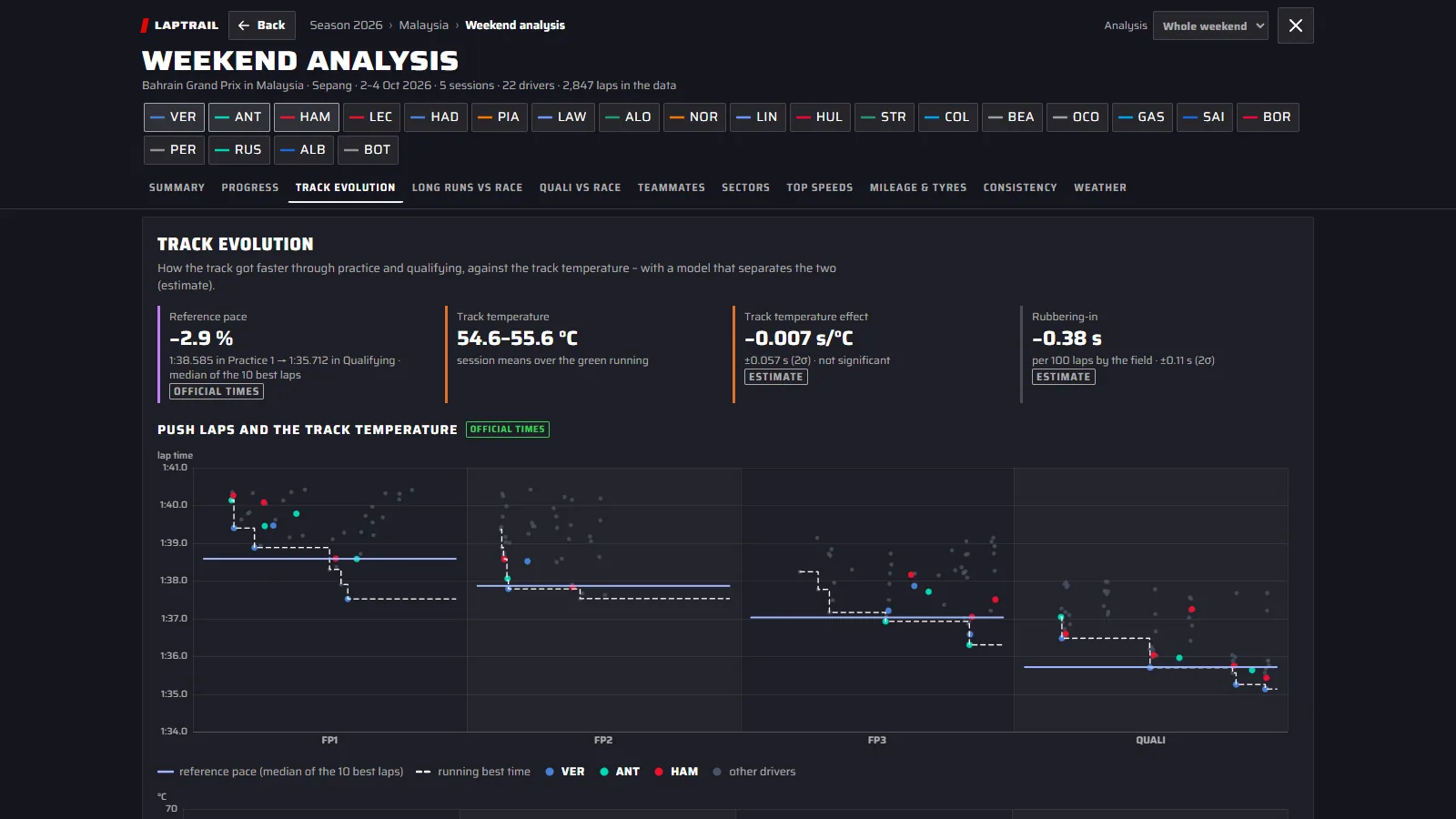Click the ANT legend entry
The width and height of the screenshot is (1456, 819).
coord(620,772)
